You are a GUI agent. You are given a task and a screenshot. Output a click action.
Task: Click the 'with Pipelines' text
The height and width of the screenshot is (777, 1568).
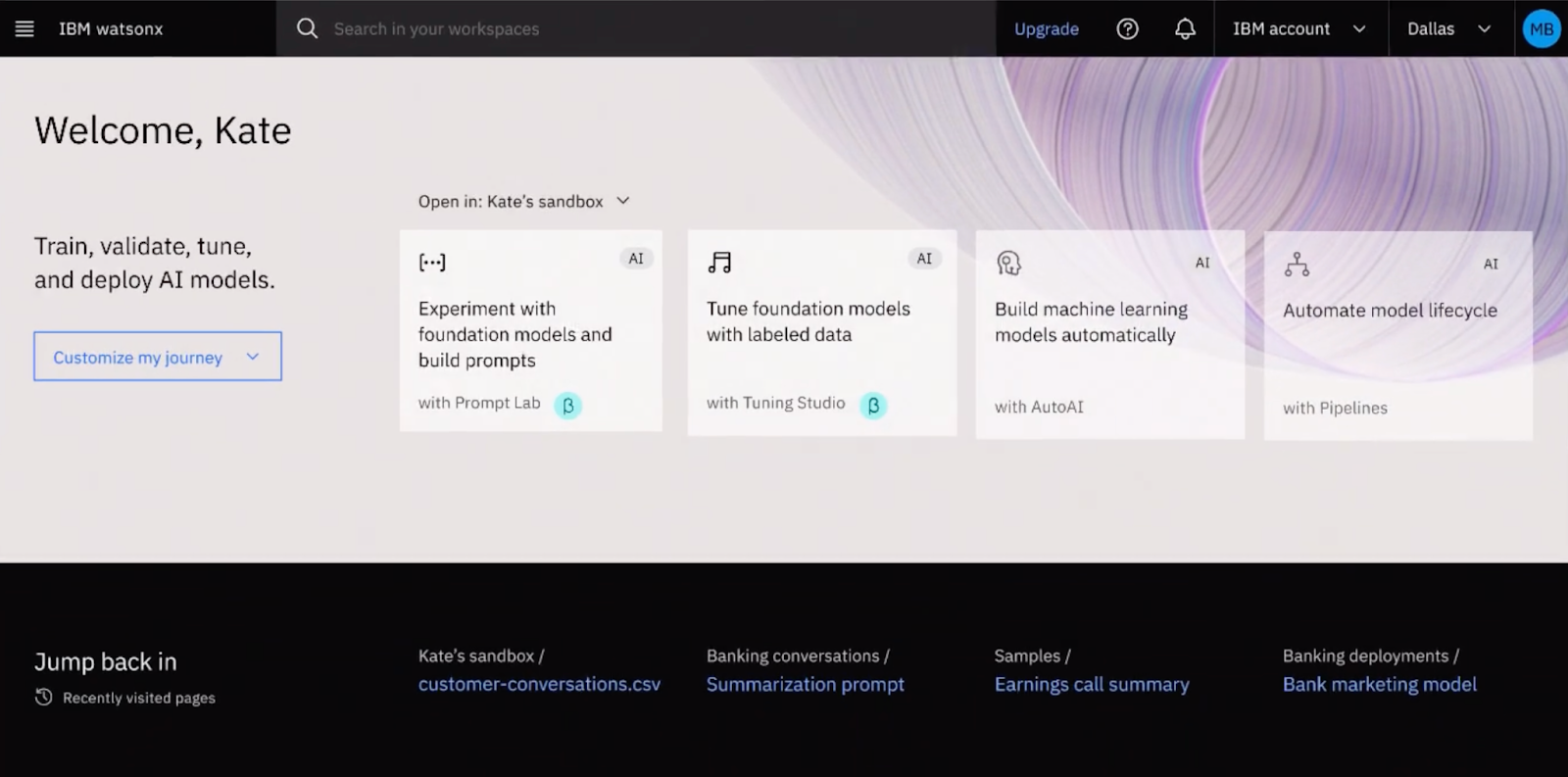(x=1335, y=408)
